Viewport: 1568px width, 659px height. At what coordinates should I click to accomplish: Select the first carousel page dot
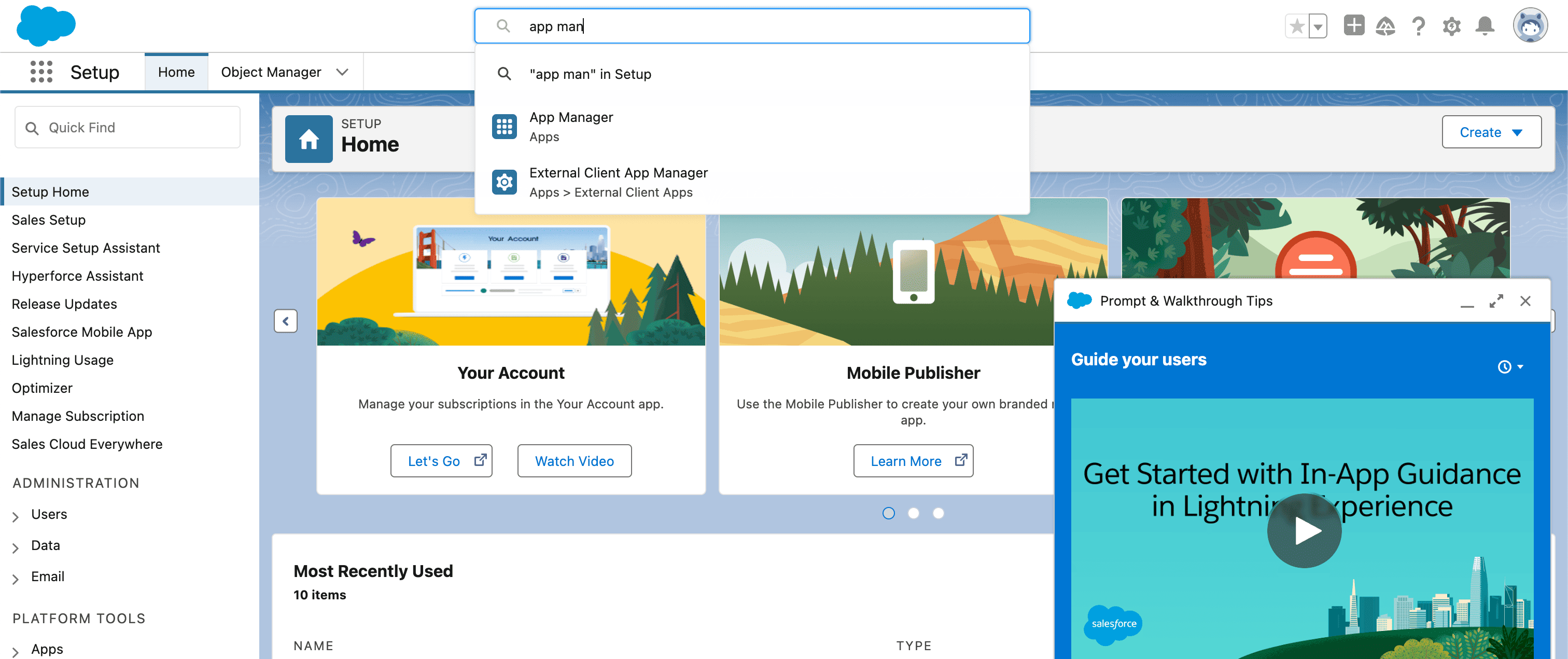click(888, 513)
